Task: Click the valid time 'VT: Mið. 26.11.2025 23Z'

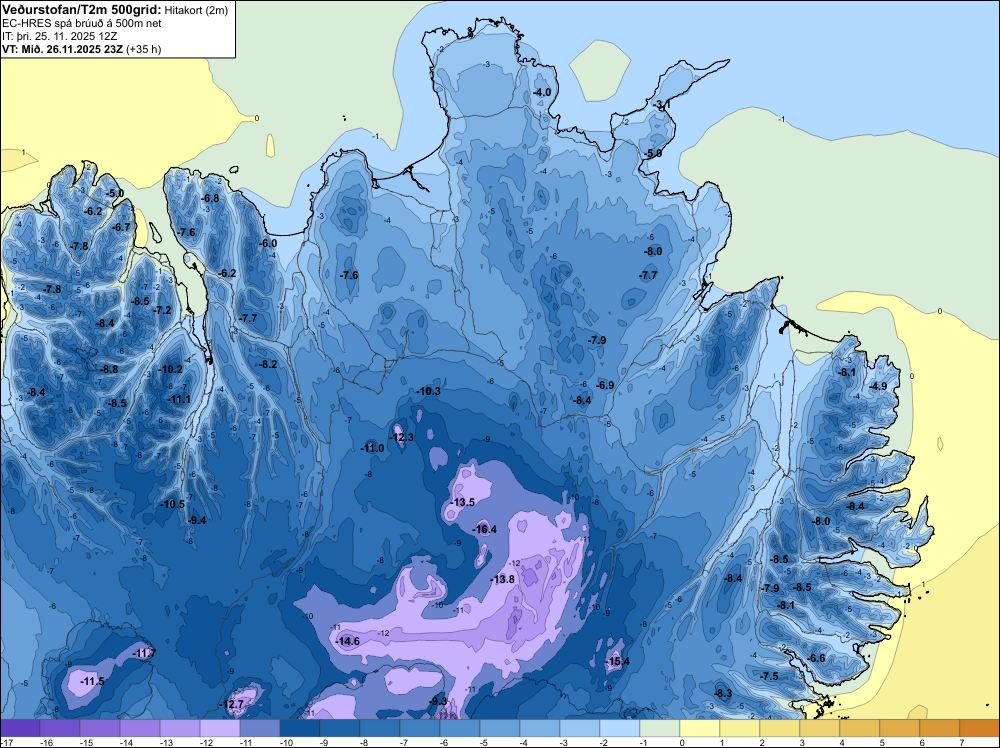Action: pos(63,49)
